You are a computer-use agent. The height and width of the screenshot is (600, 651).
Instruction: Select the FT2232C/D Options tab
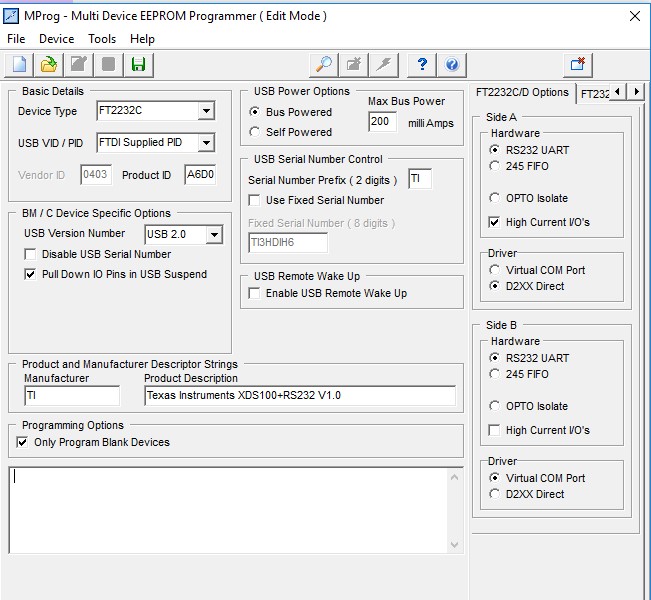coord(522,92)
